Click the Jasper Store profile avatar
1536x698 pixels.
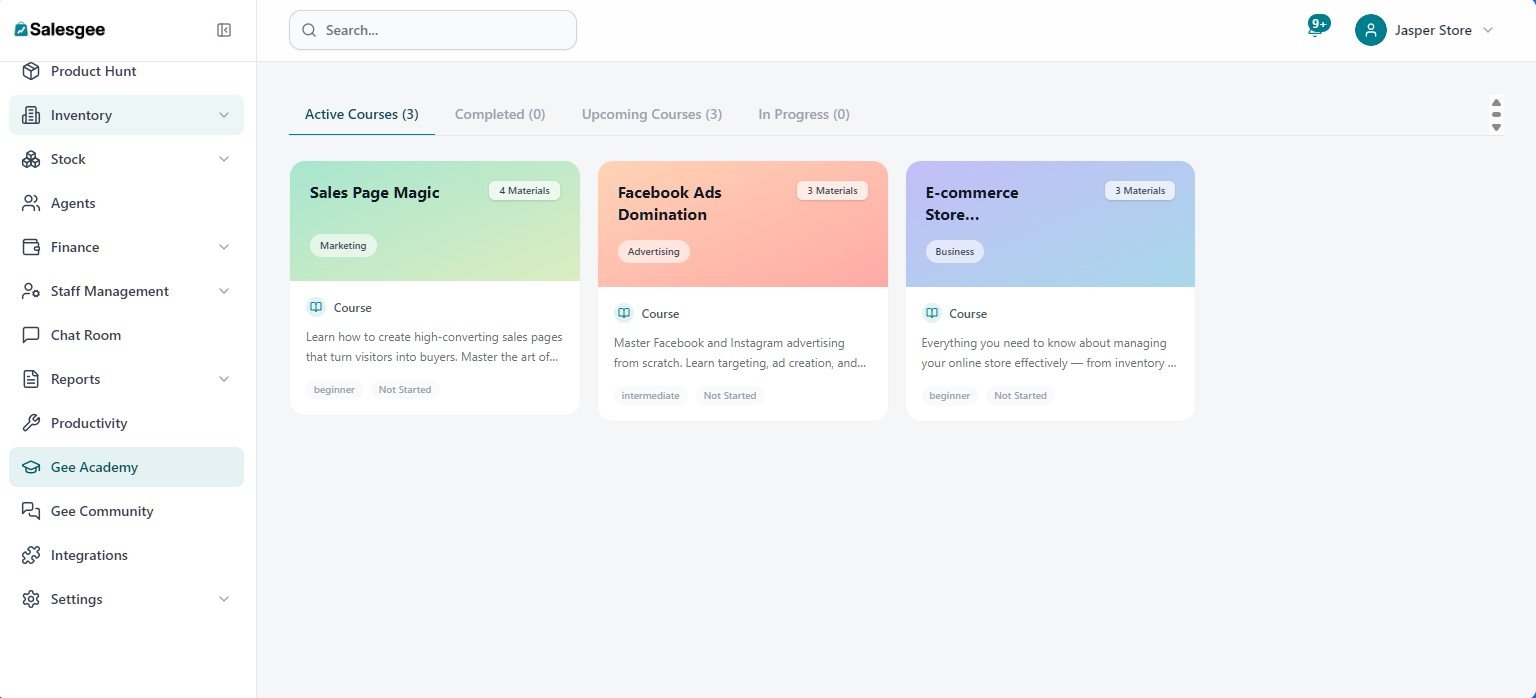(x=1370, y=30)
